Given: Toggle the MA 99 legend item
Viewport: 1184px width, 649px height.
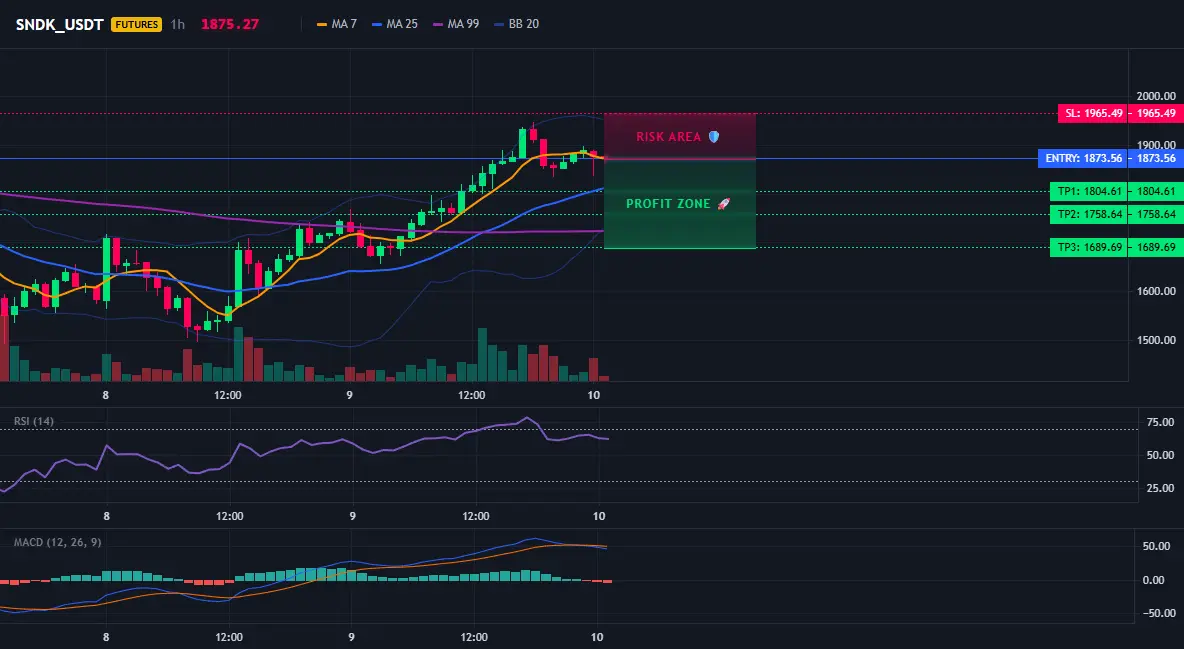Looking at the screenshot, I should [x=456, y=24].
